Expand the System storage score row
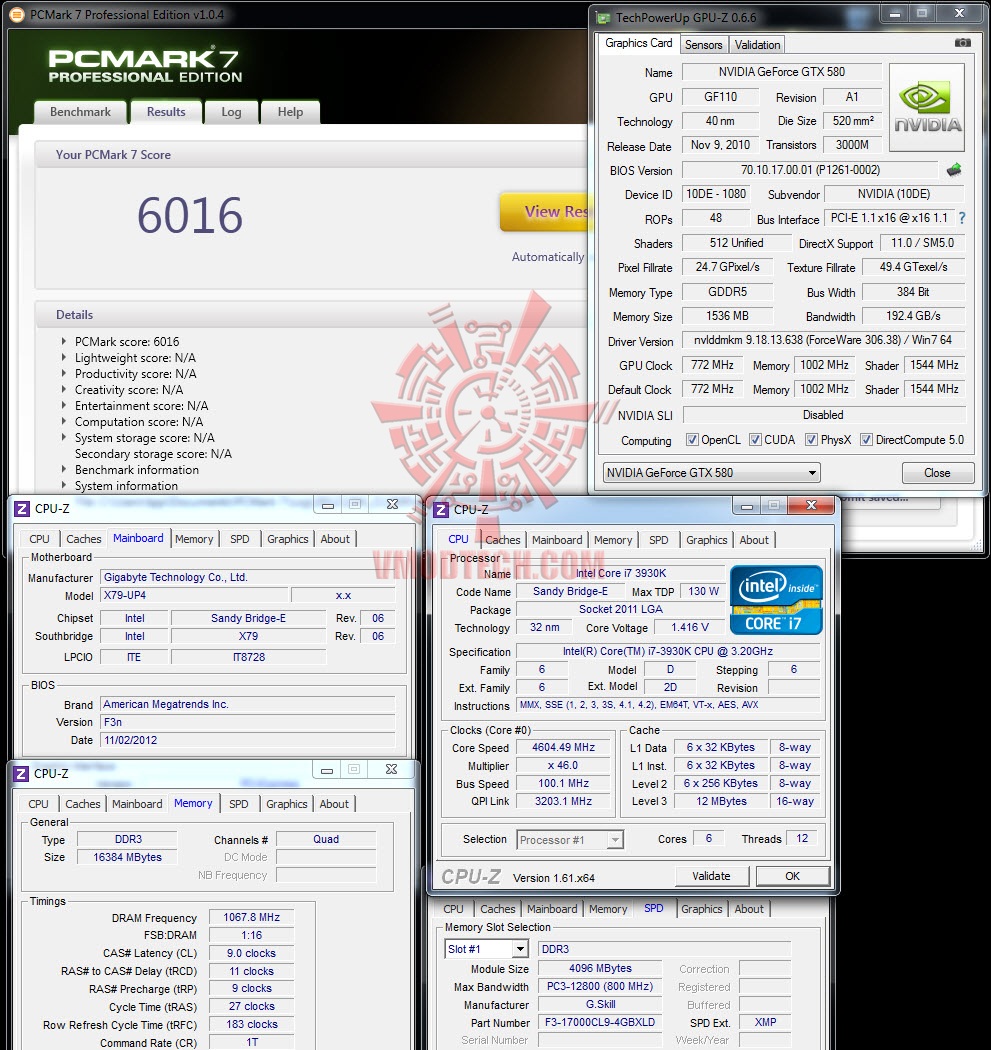Viewport: 991px width, 1050px height. [x=64, y=438]
